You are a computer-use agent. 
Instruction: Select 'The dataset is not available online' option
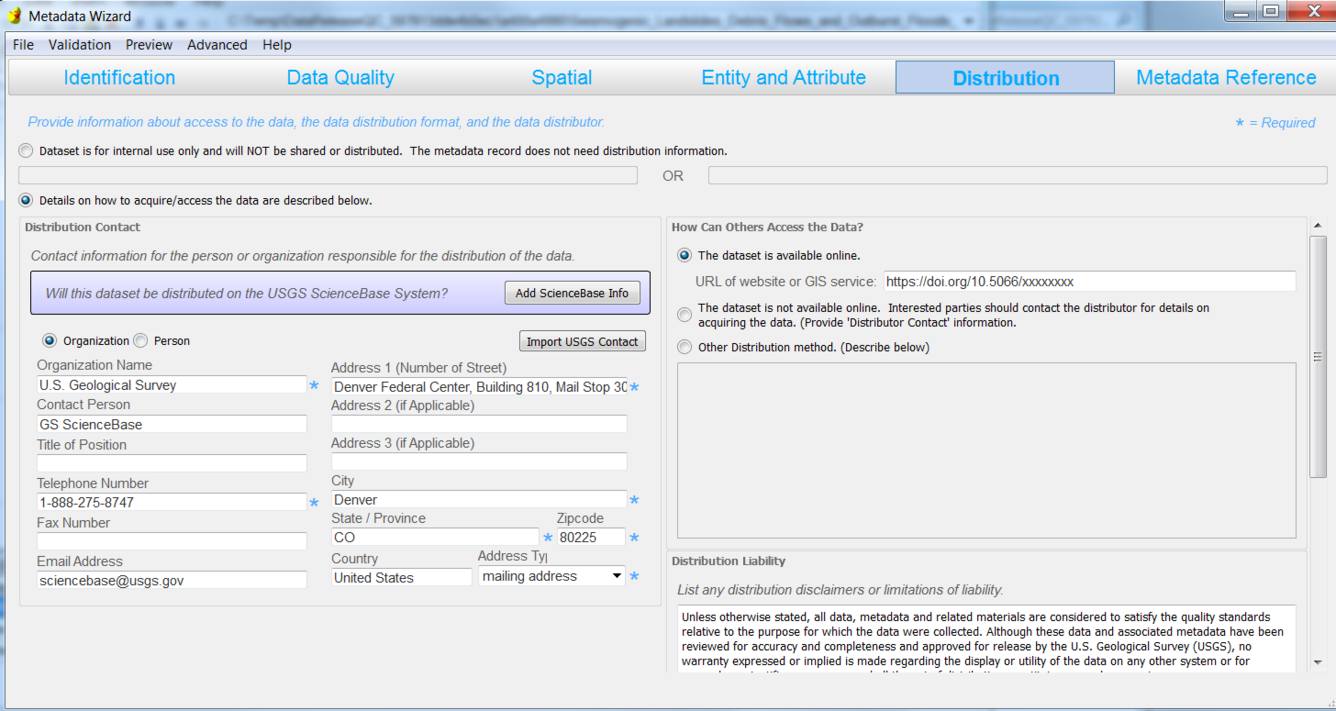[685, 315]
